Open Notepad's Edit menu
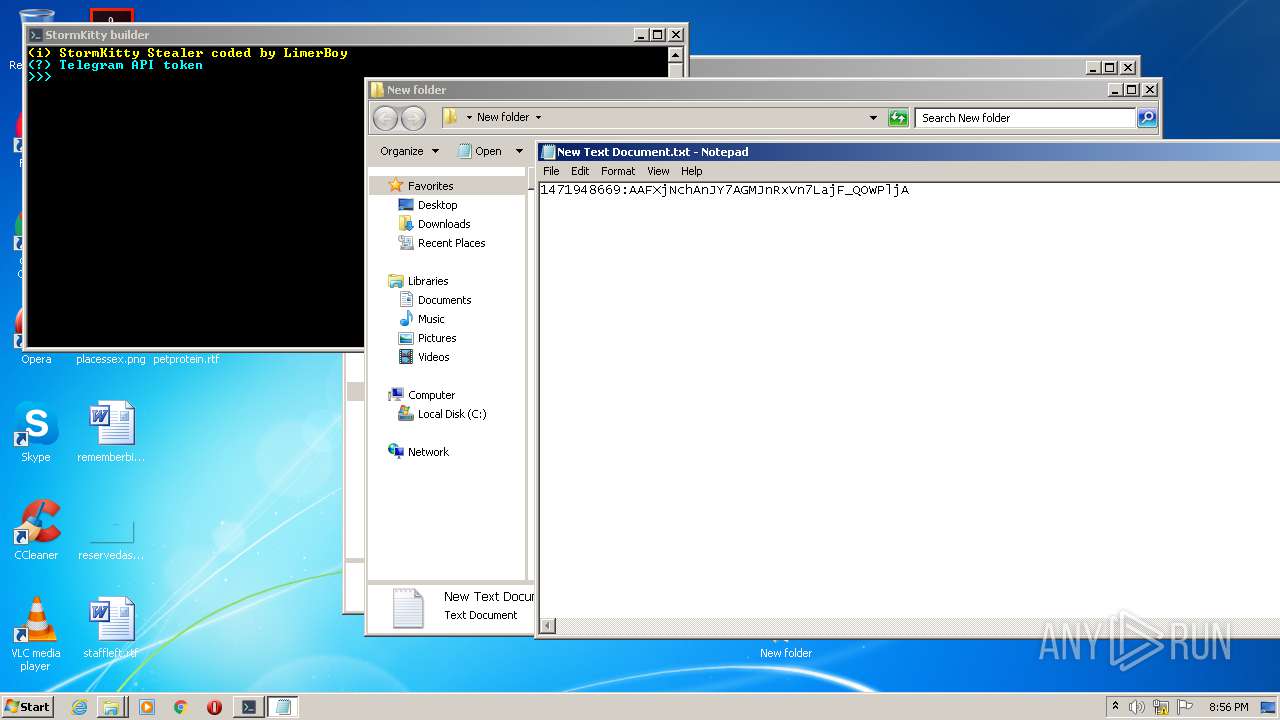This screenshot has width=1280, height=720. 580,171
